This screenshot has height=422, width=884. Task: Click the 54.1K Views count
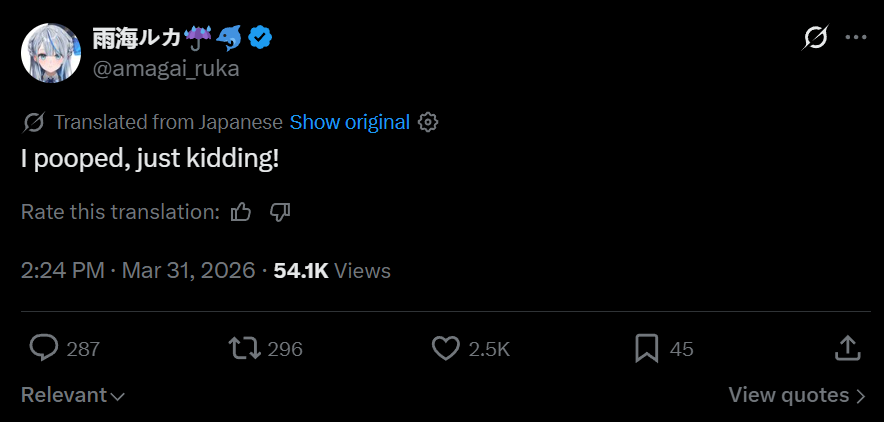[x=332, y=270]
